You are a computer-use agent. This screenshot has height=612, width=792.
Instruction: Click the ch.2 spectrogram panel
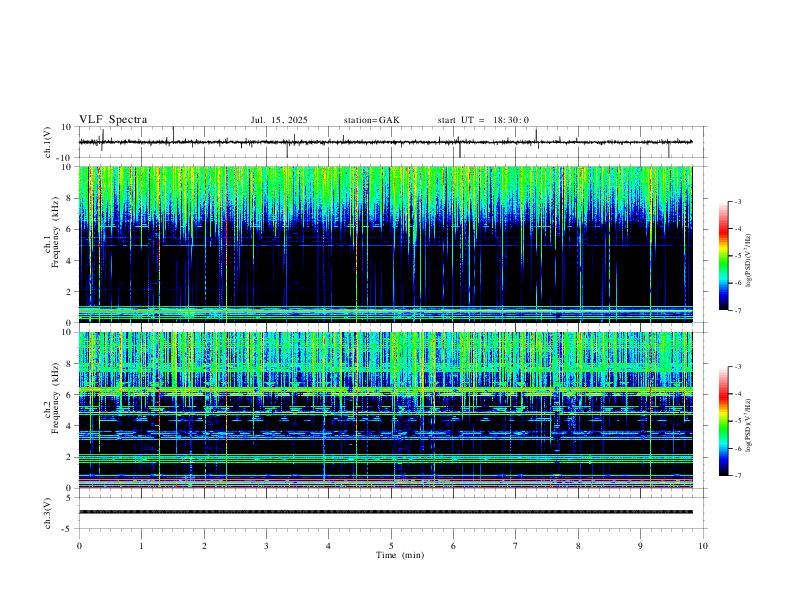(386, 410)
